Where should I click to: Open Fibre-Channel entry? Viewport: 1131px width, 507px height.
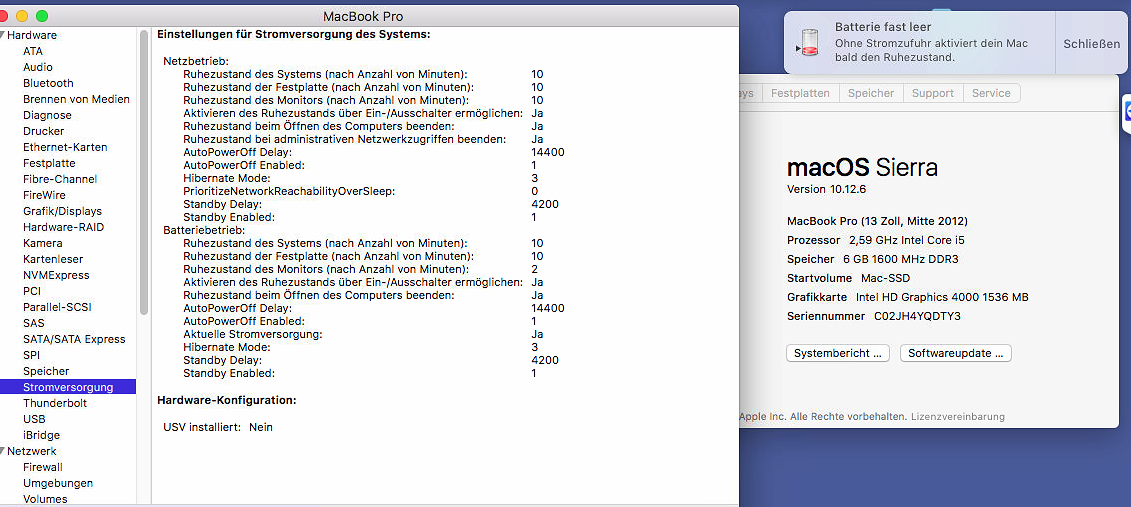(60, 179)
